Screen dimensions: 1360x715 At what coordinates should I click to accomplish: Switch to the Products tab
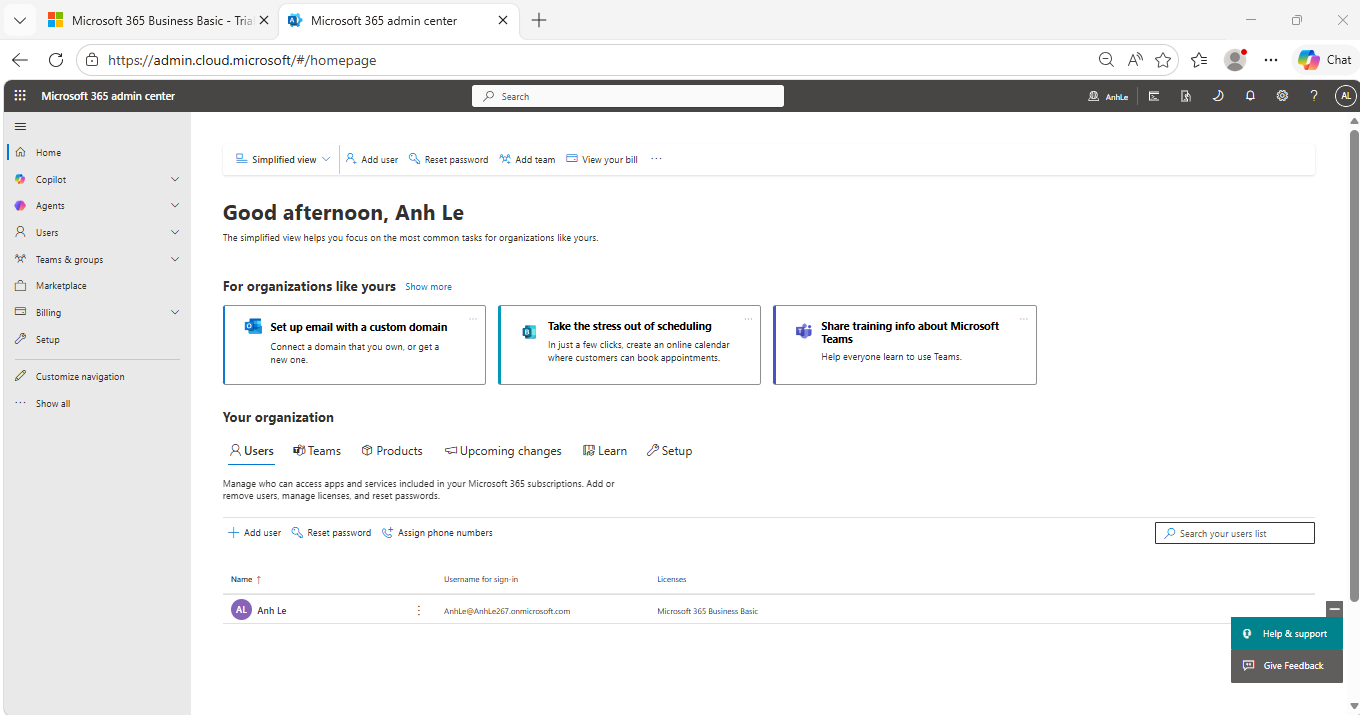point(392,451)
